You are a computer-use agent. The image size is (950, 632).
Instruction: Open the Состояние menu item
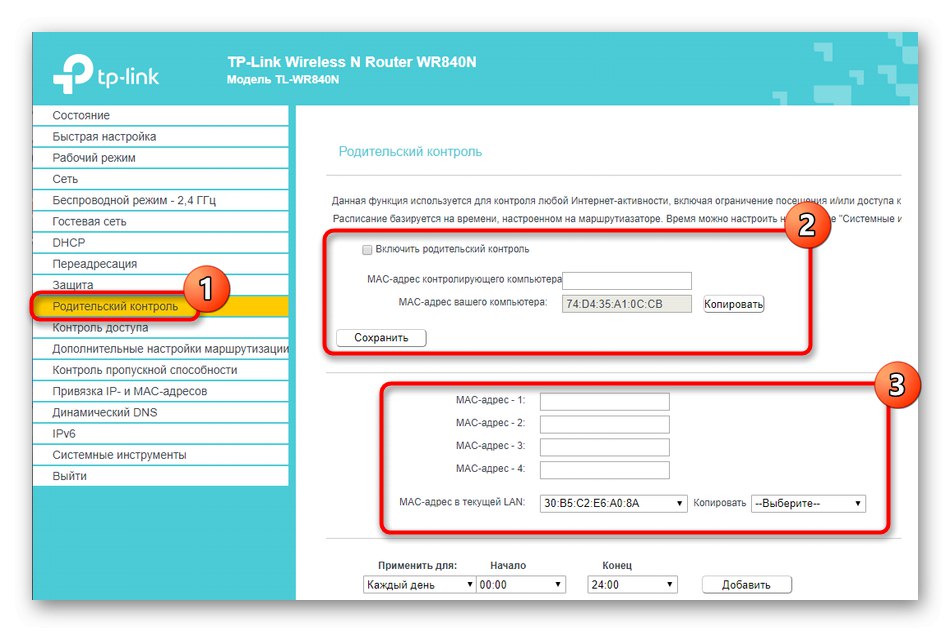tap(161, 115)
